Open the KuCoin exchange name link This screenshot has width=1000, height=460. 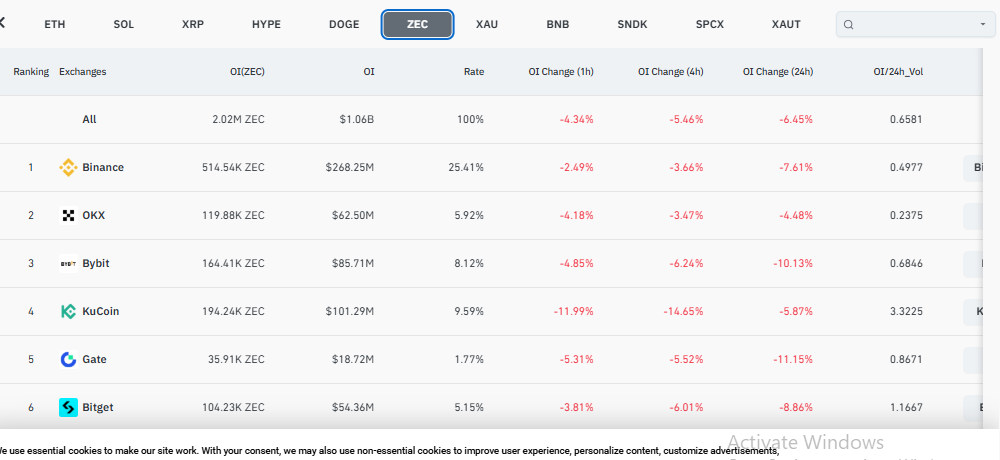point(101,311)
